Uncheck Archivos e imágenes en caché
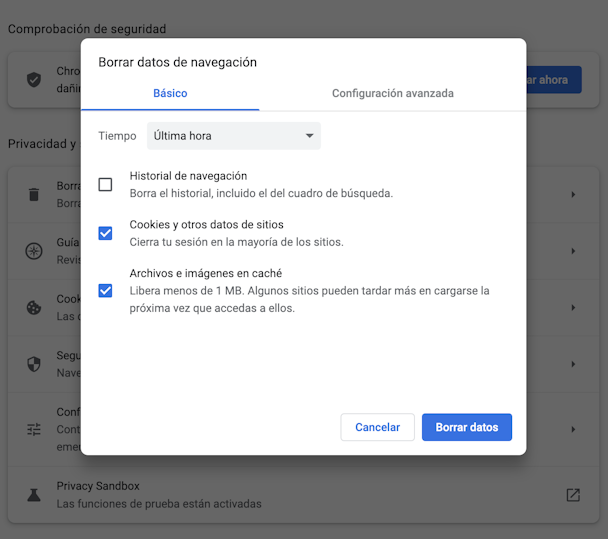The width and height of the screenshot is (608, 539). pyautogui.click(x=105, y=290)
